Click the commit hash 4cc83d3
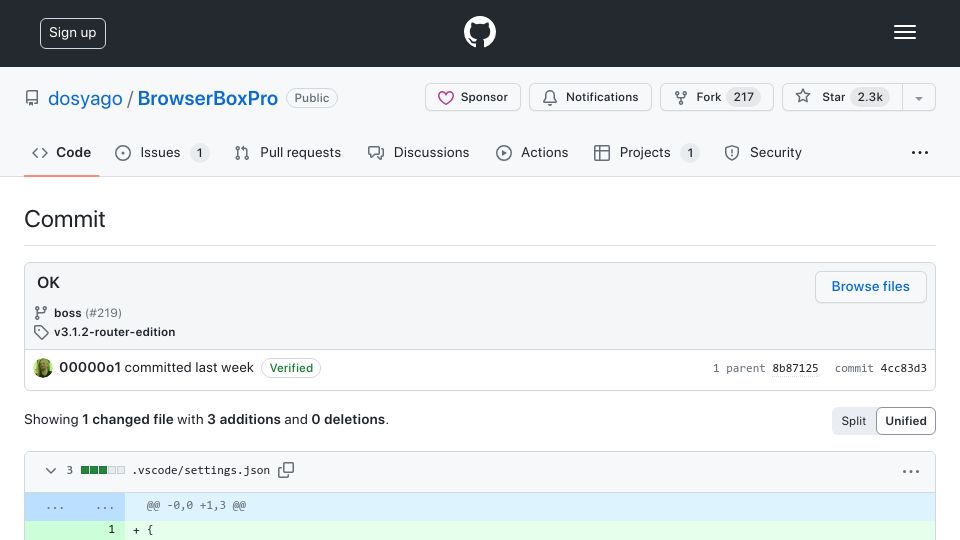The image size is (960, 540). coord(903,368)
